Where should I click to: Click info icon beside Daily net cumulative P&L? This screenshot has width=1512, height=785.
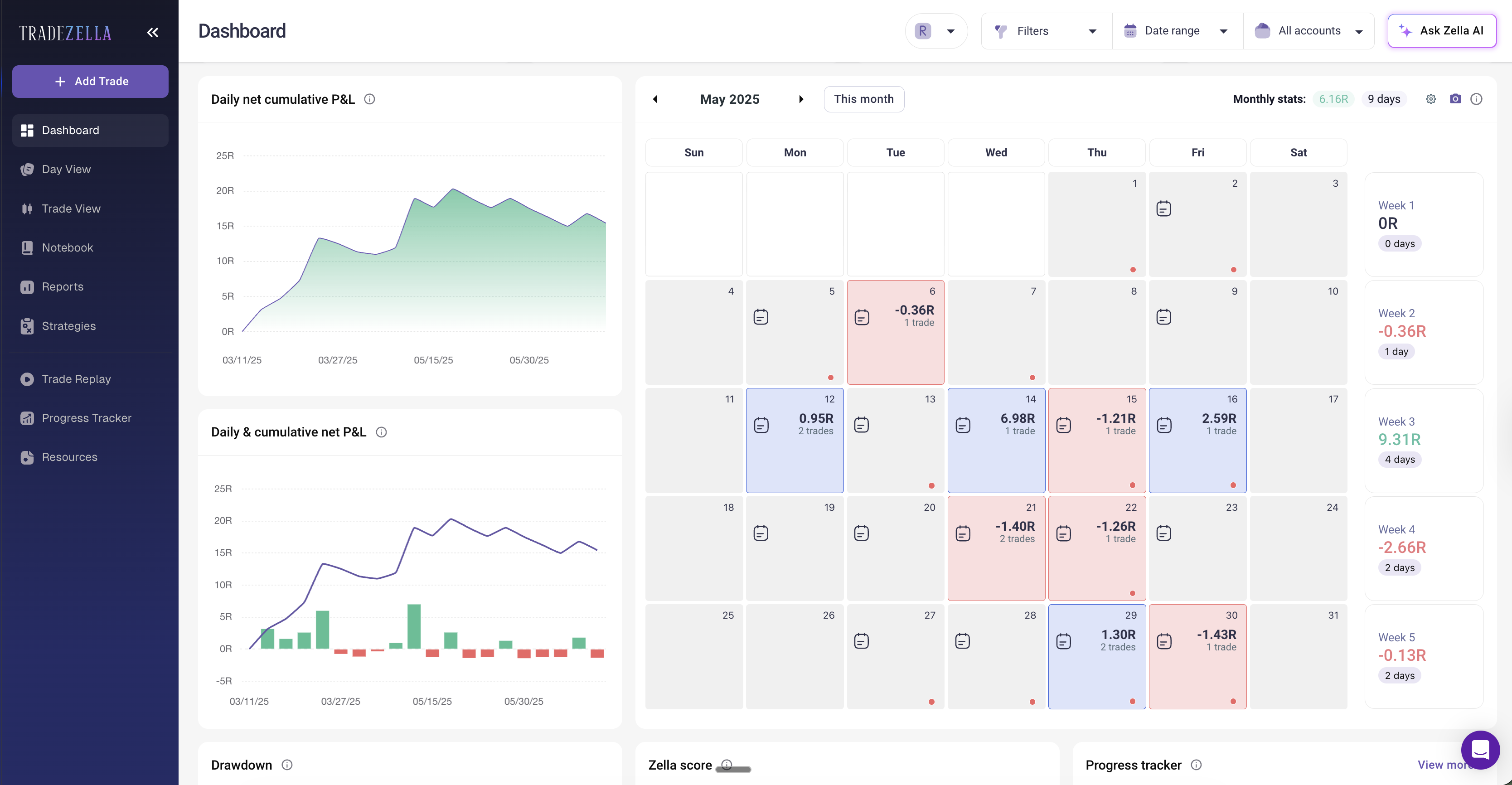click(x=369, y=99)
